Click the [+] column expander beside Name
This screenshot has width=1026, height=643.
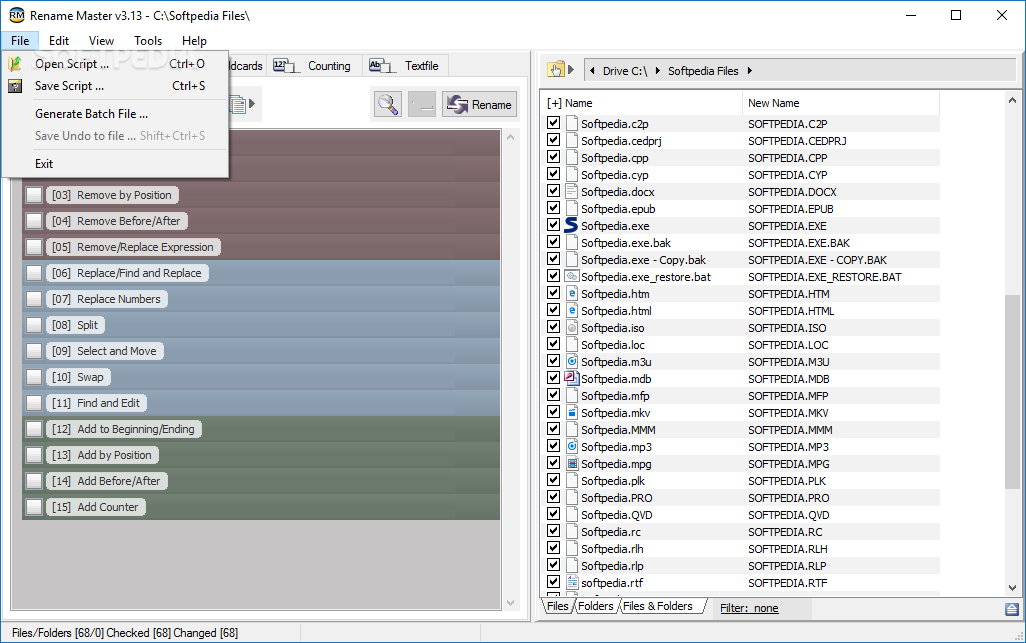(x=554, y=103)
